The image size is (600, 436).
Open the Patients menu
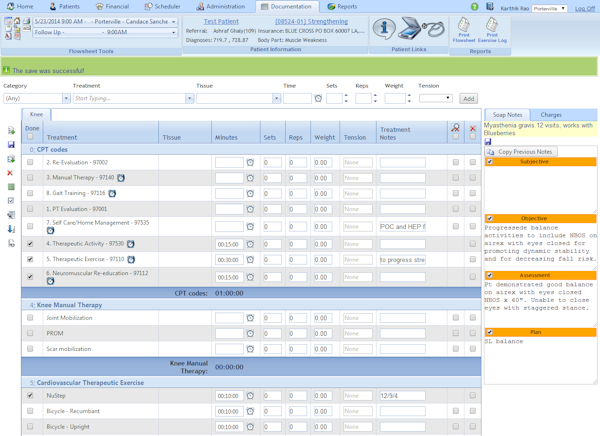click(x=64, y=7)
